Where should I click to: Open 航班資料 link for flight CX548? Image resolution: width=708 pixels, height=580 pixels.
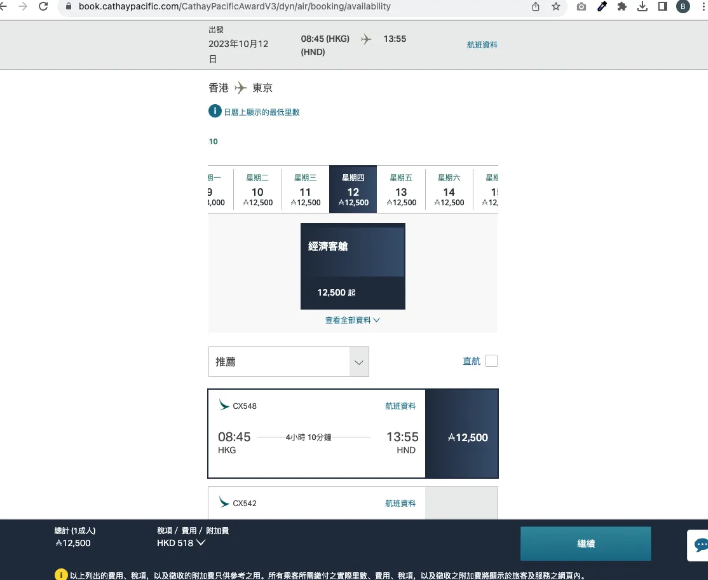(400, 406)
